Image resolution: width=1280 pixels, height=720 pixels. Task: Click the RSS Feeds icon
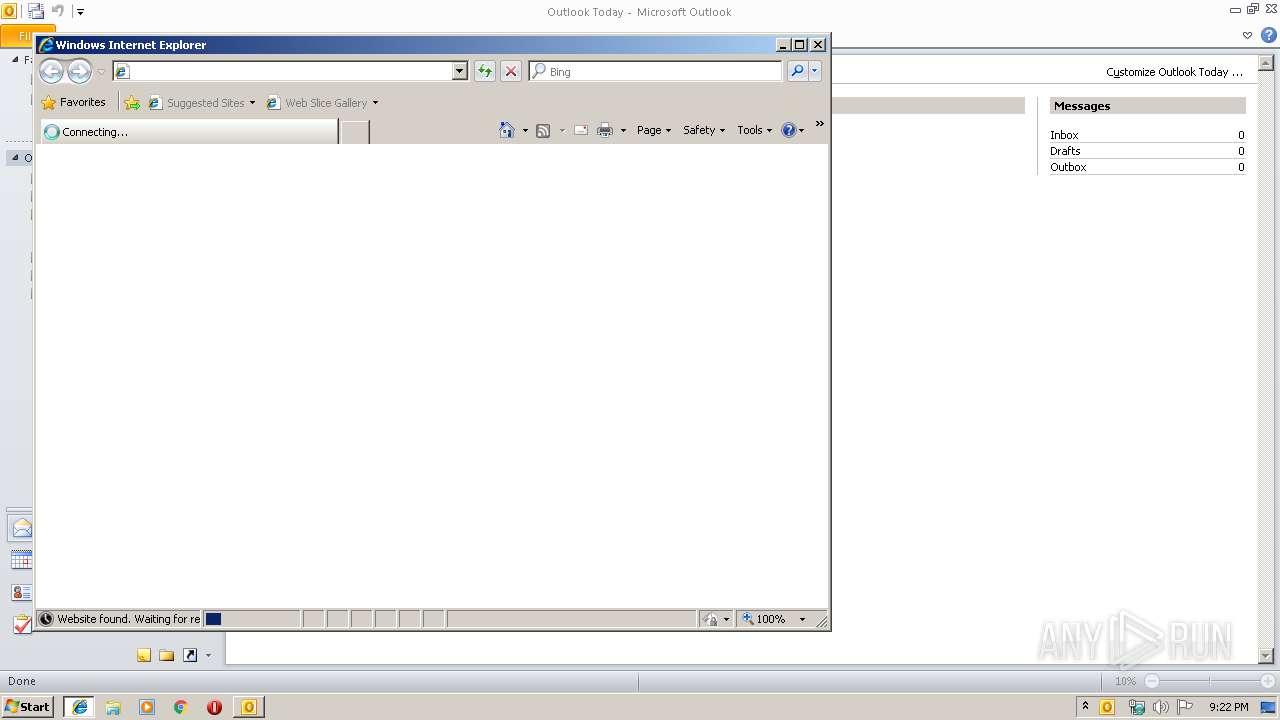(543, 130)
